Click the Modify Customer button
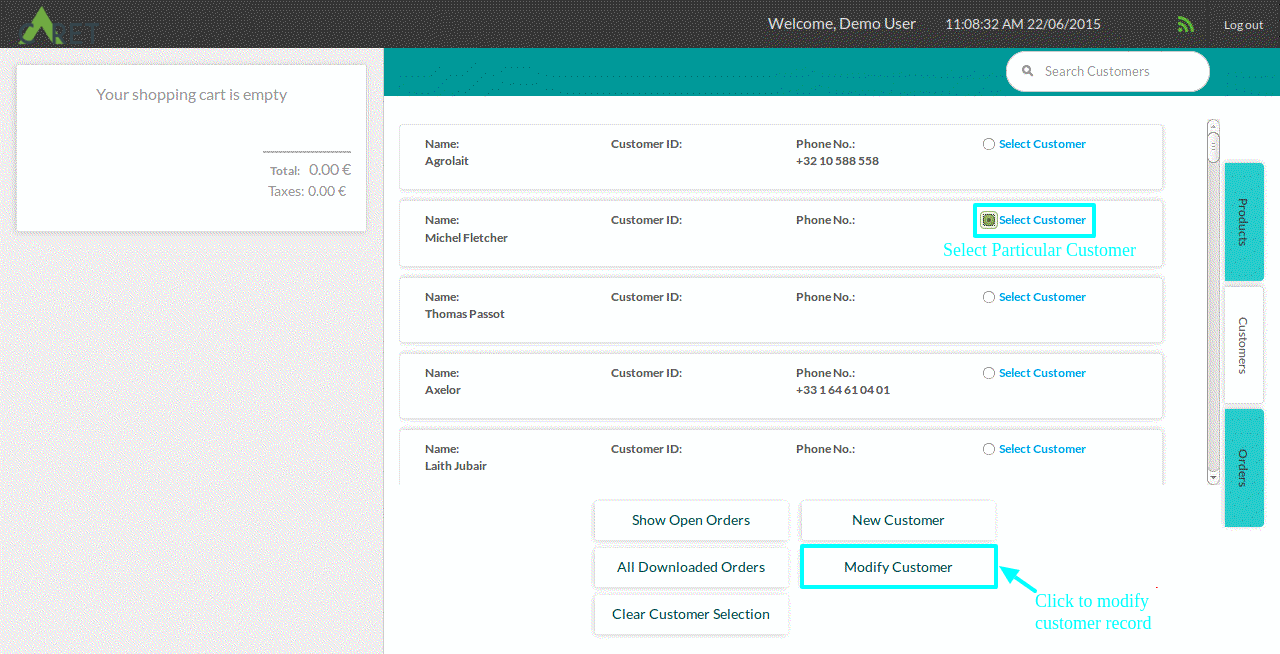This screenshot has width=1280, height=654. click(897, 566)
